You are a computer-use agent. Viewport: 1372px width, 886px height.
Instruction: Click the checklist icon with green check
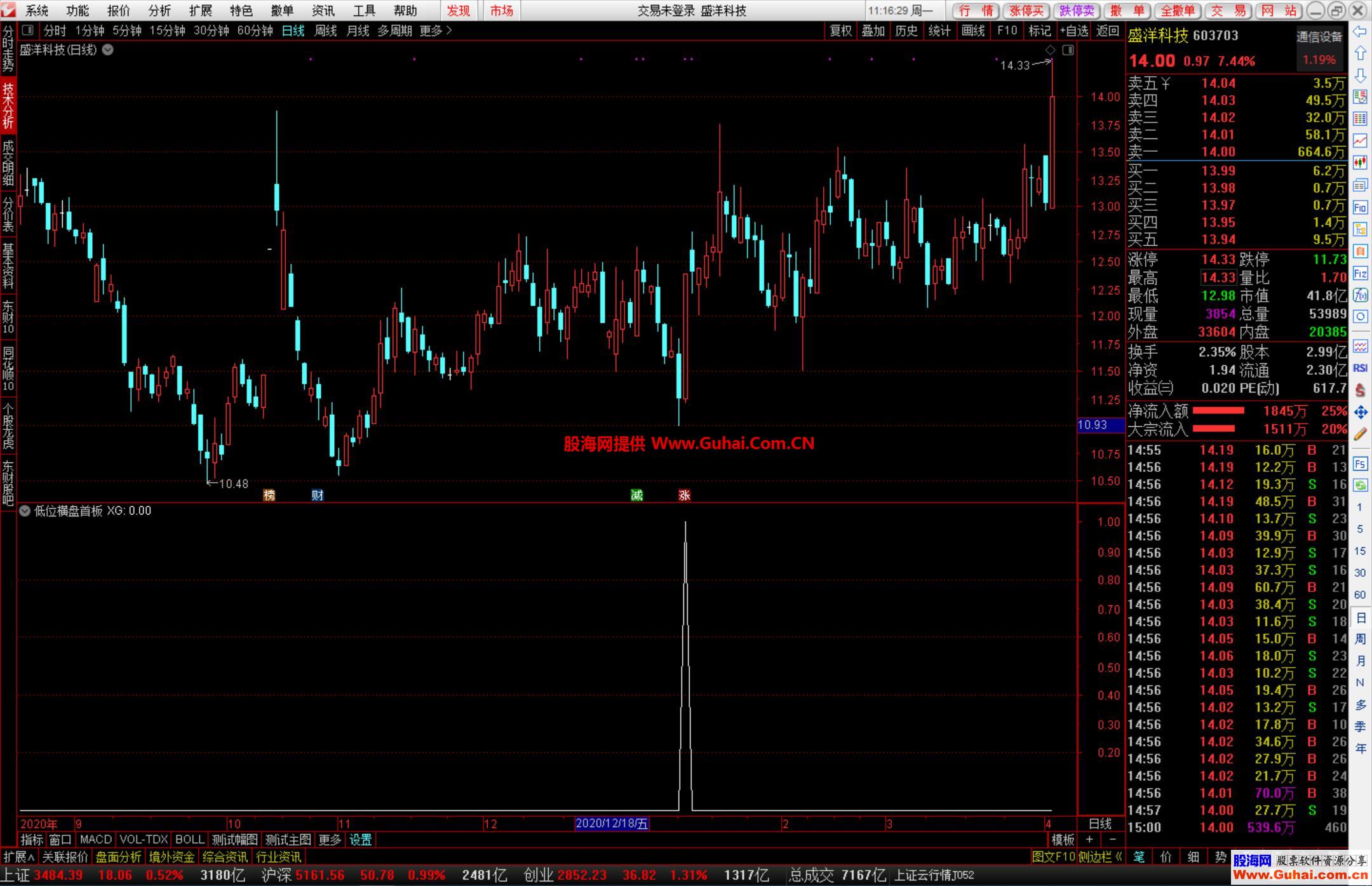point(1360,97)
